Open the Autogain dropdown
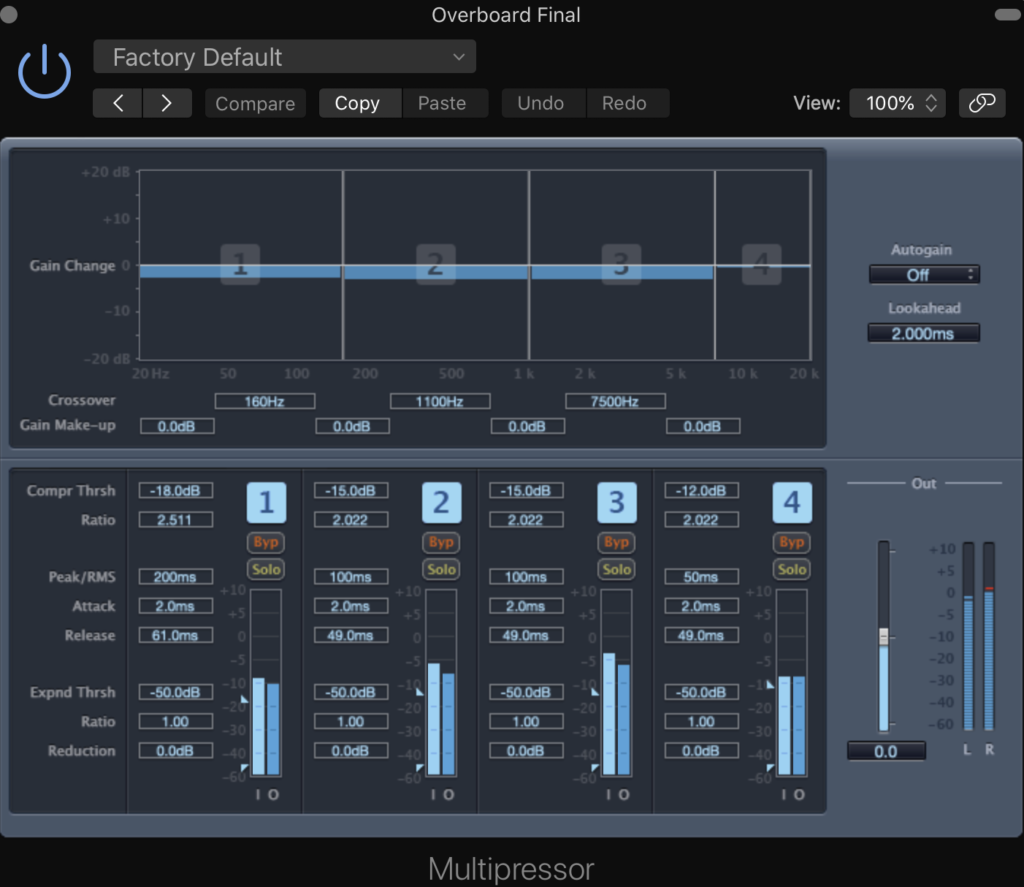Viewport: 1024px width, 887px height. [923, 274]
